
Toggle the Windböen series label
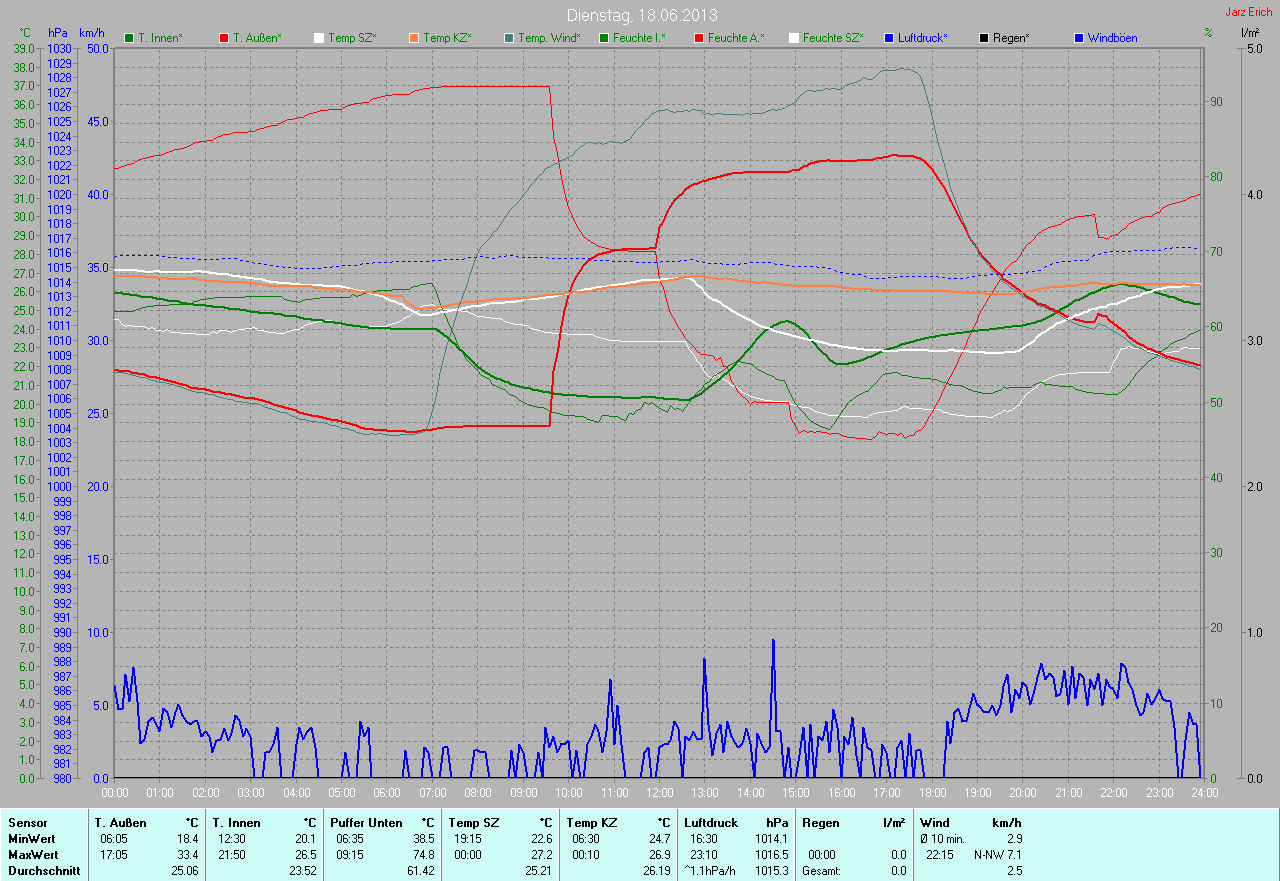[x=1112, y=38]
